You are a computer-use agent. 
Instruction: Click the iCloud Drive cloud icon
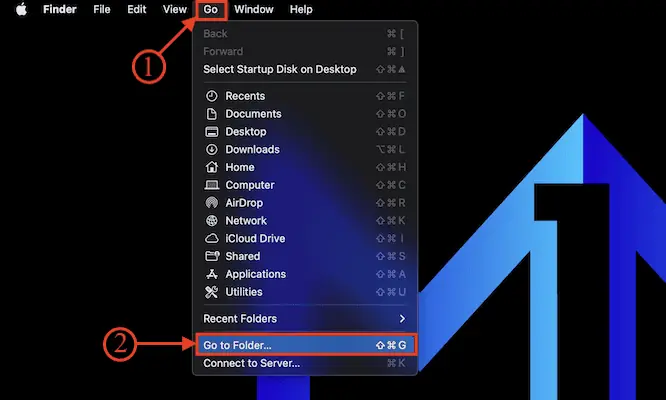coord(211,239)
